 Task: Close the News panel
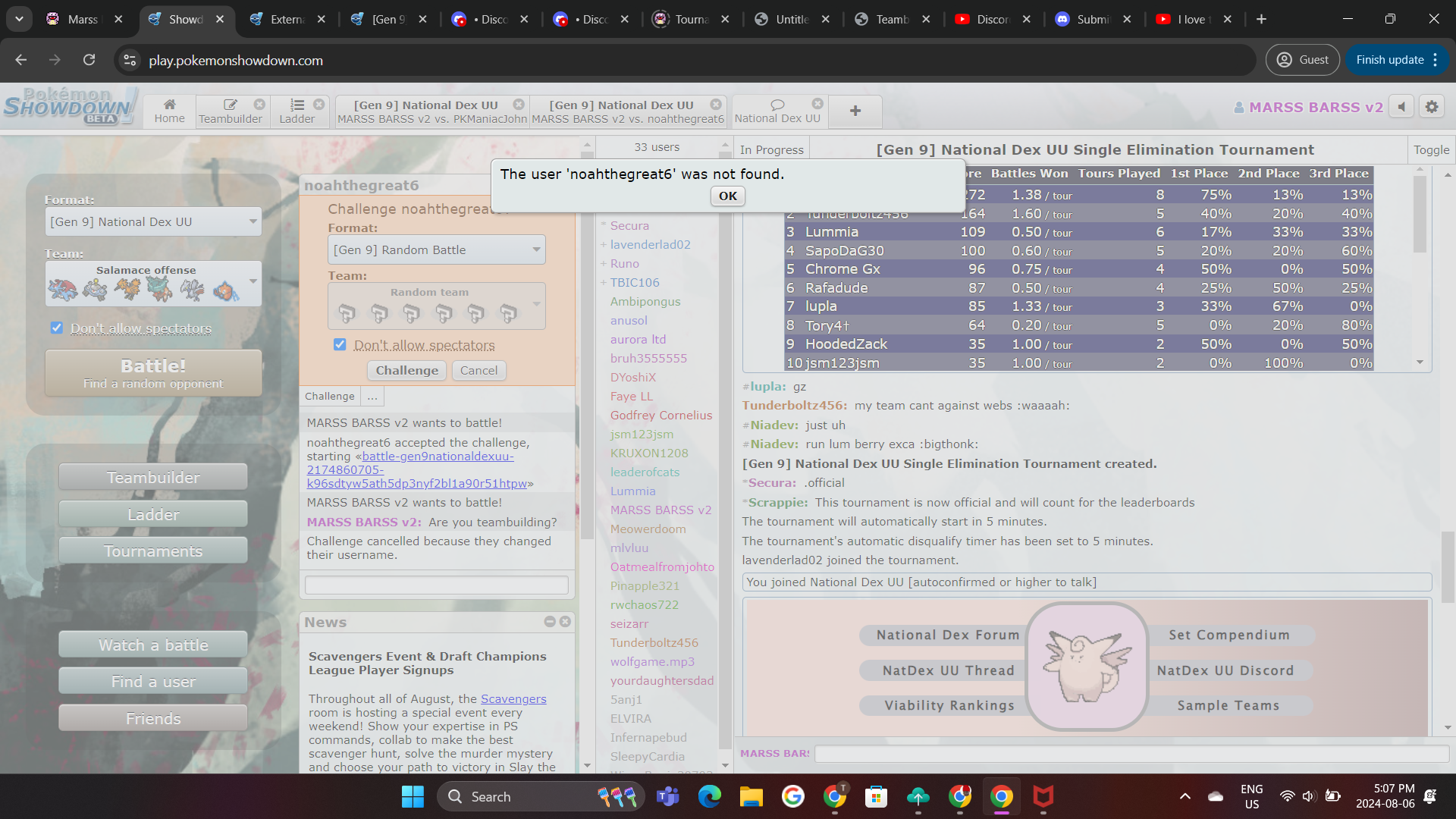click(565, 621)
